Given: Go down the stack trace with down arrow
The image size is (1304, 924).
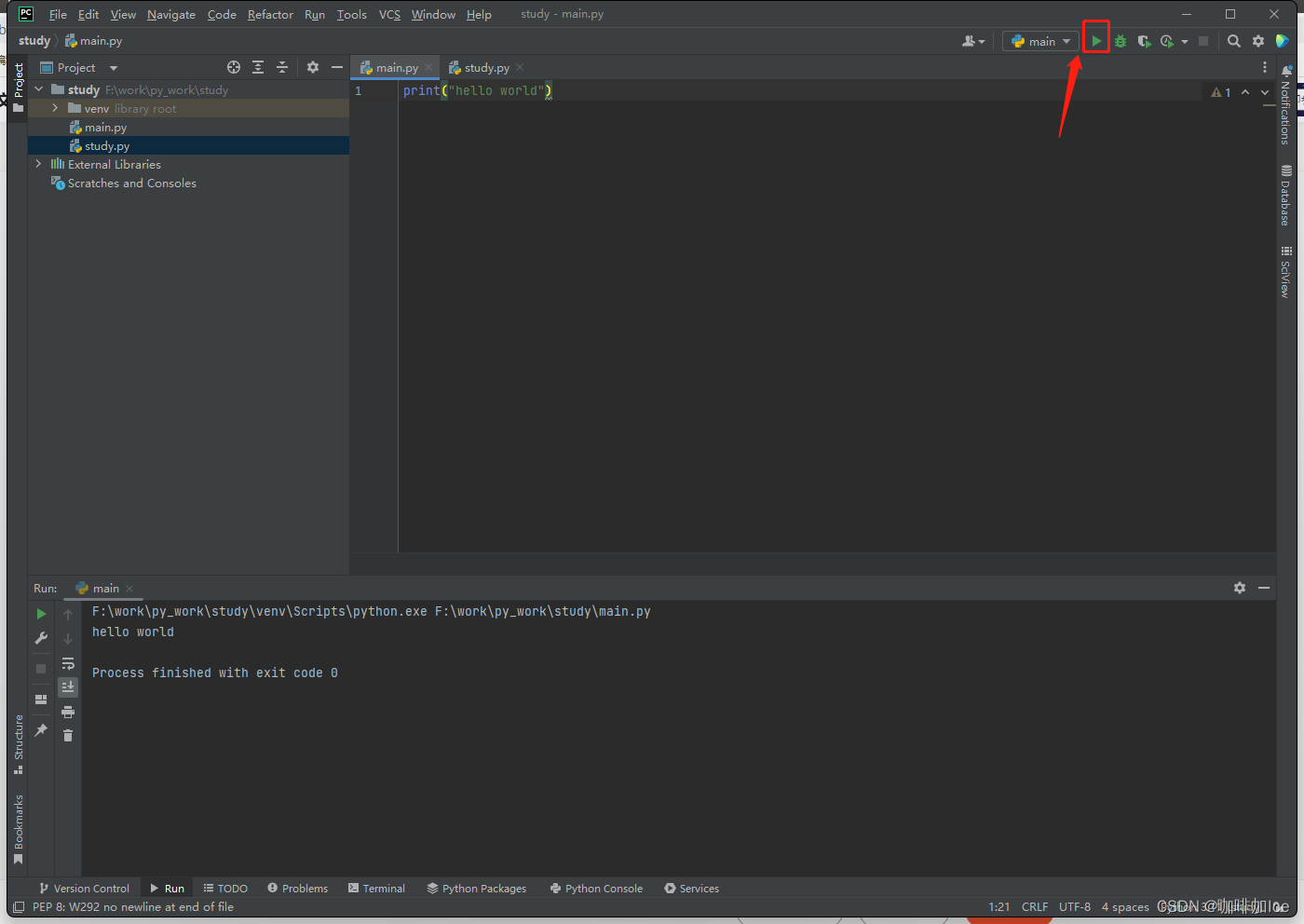Looking at the screenshot, I should click(68, 638).
